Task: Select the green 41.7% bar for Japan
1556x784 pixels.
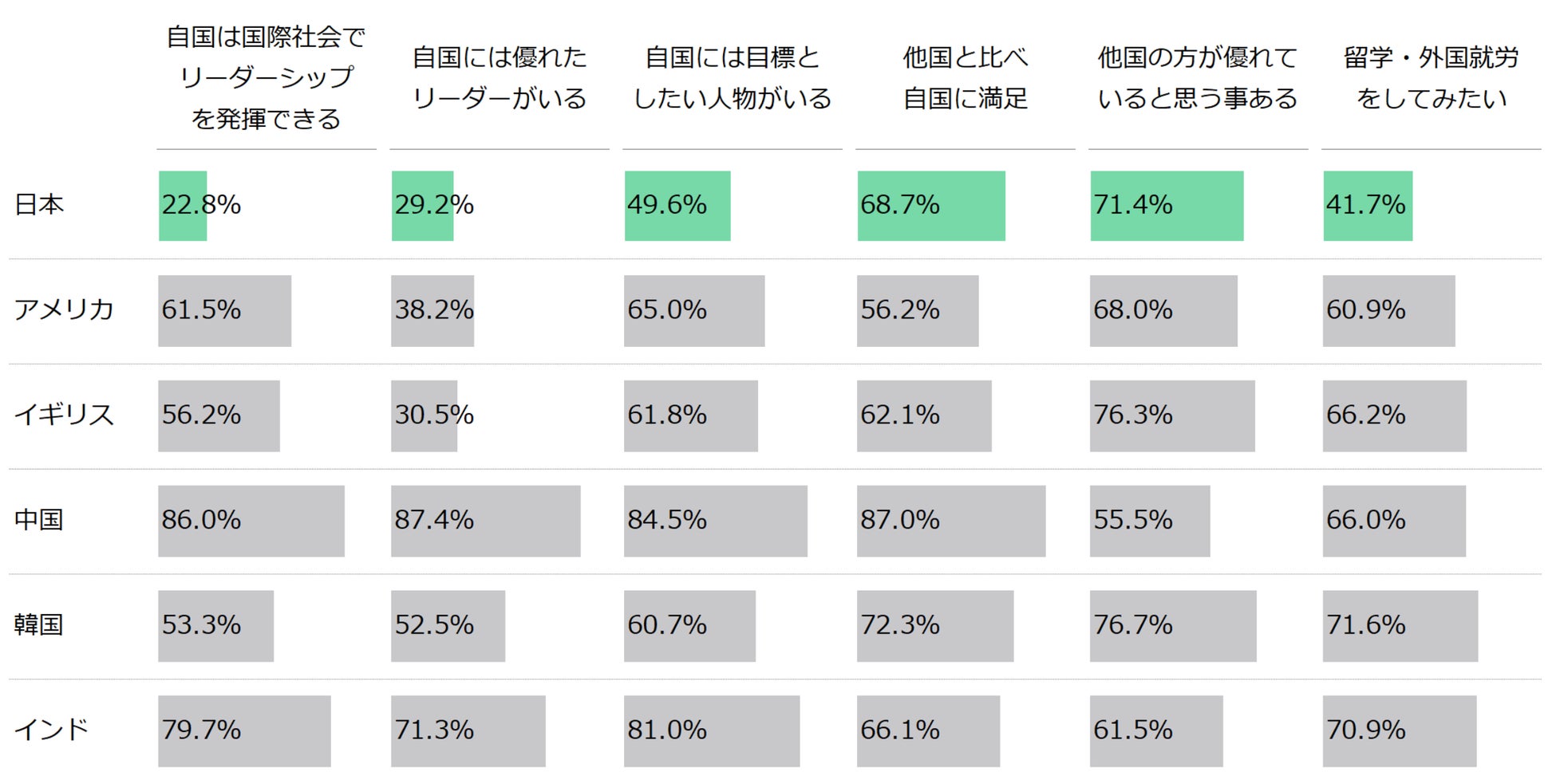Action: pos(1368,206)
